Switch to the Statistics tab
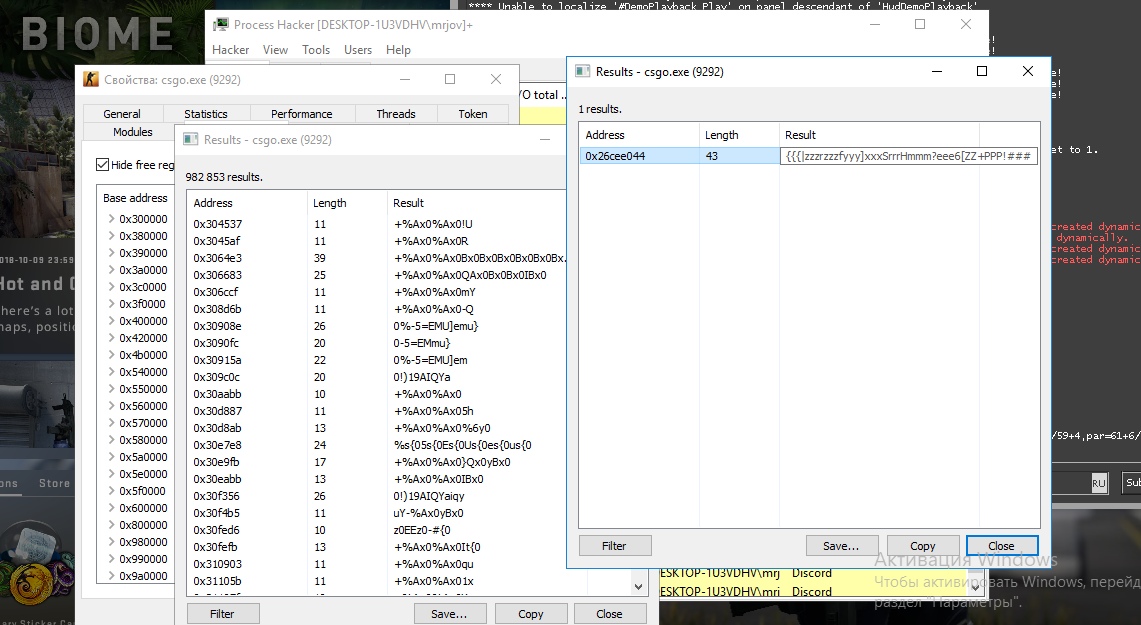 206,114
